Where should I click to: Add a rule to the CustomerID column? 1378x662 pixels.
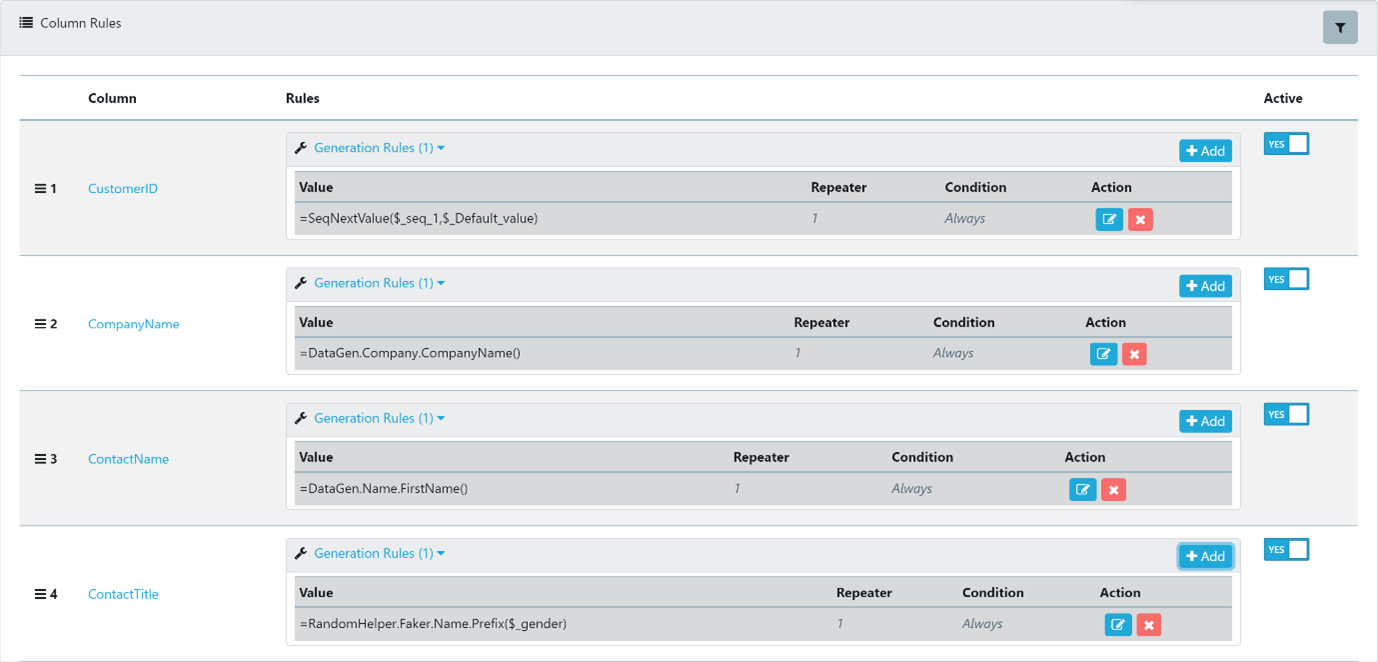click(x=1205, y=151)
